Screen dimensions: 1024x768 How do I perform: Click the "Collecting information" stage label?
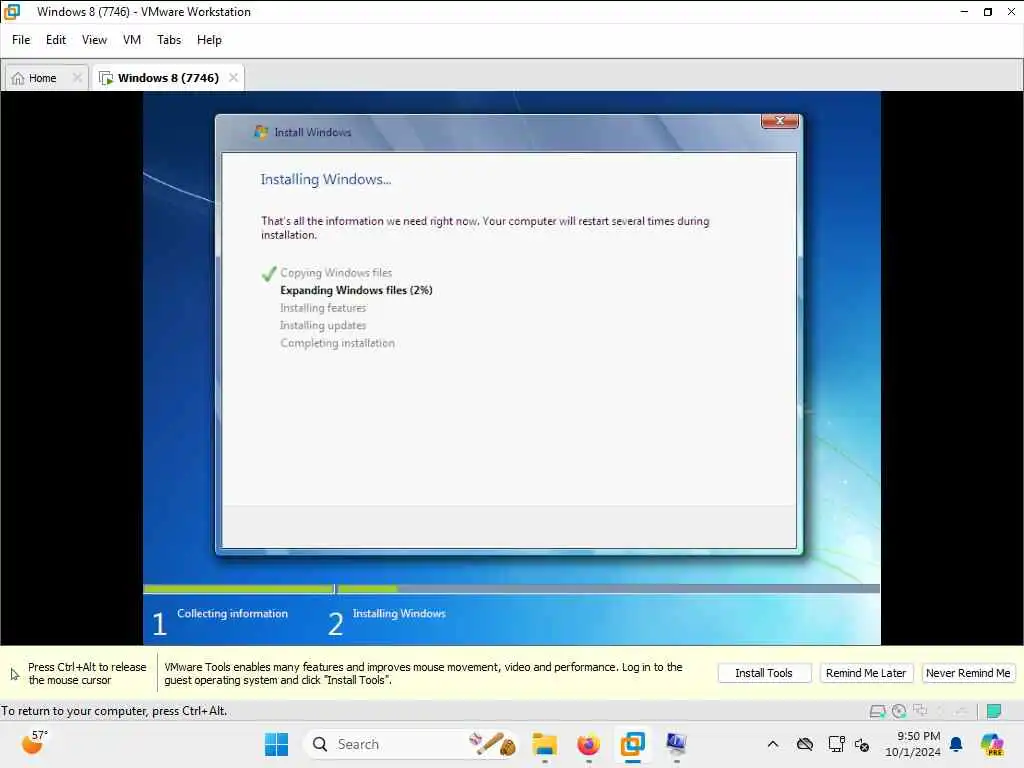click(232, 613)
